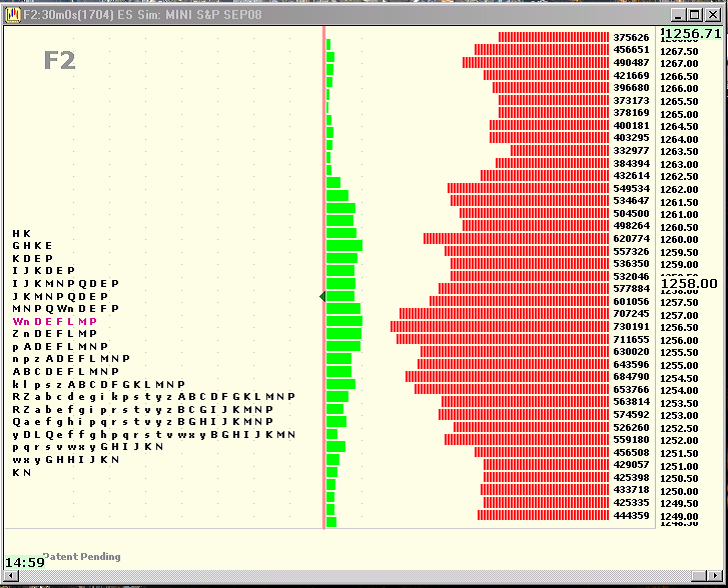Click volume value 375626
728x588 pixels.
coord(631,37)
